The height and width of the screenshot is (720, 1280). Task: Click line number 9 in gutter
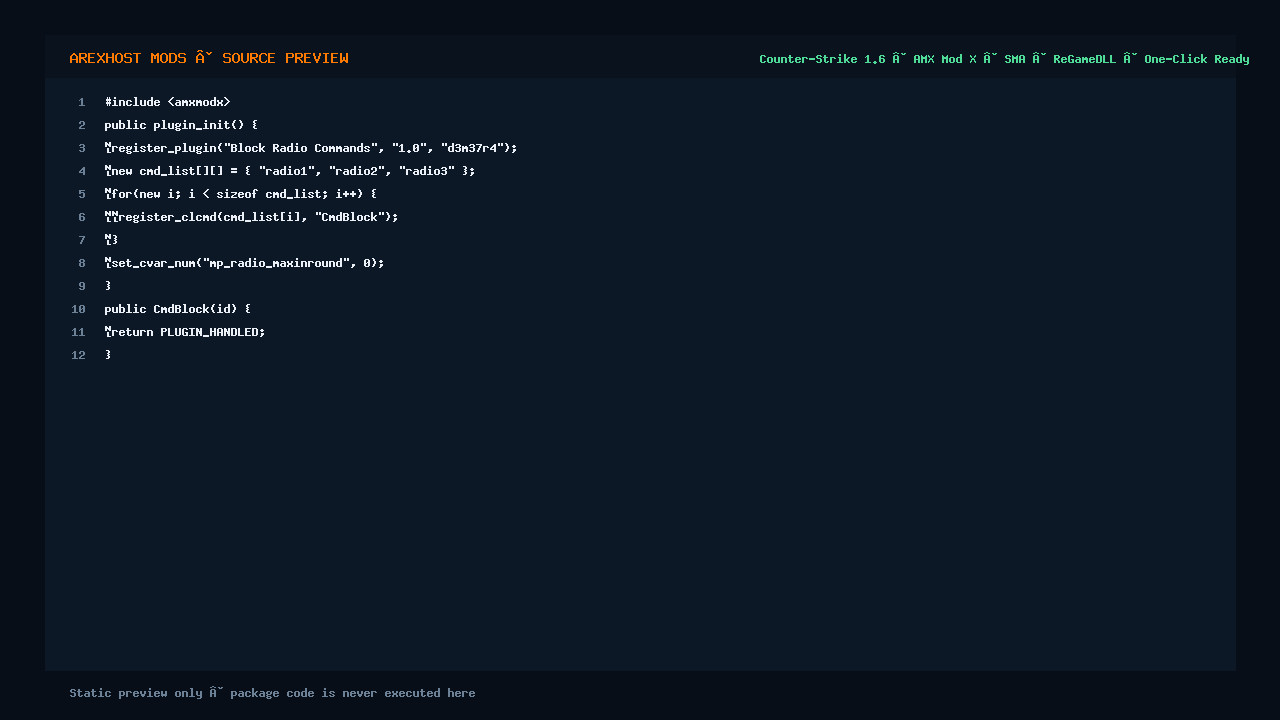[82, 286]
